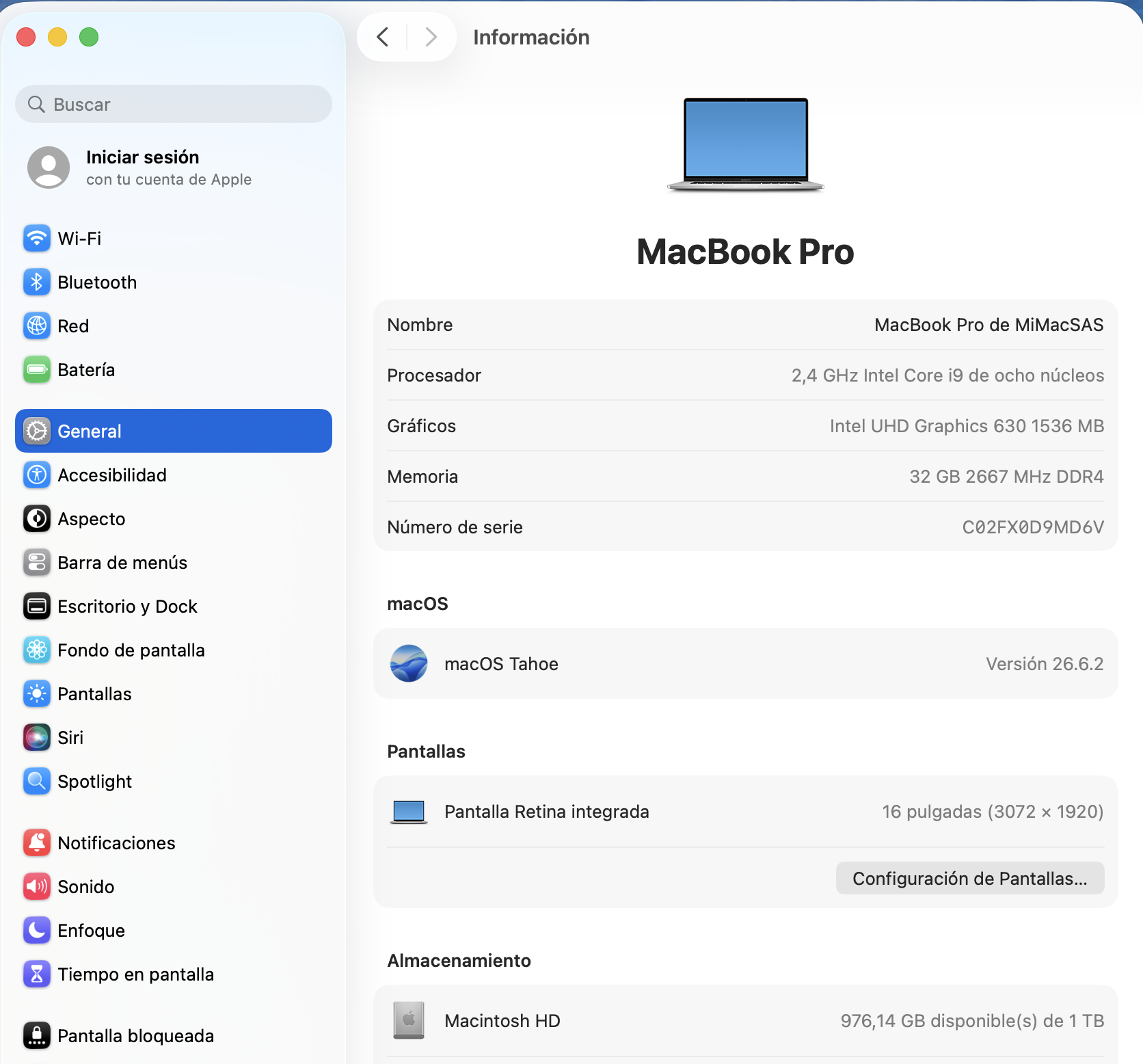Click the Macintosh HD label
1143x1064 pixels.
click(x=502, y=1021)
